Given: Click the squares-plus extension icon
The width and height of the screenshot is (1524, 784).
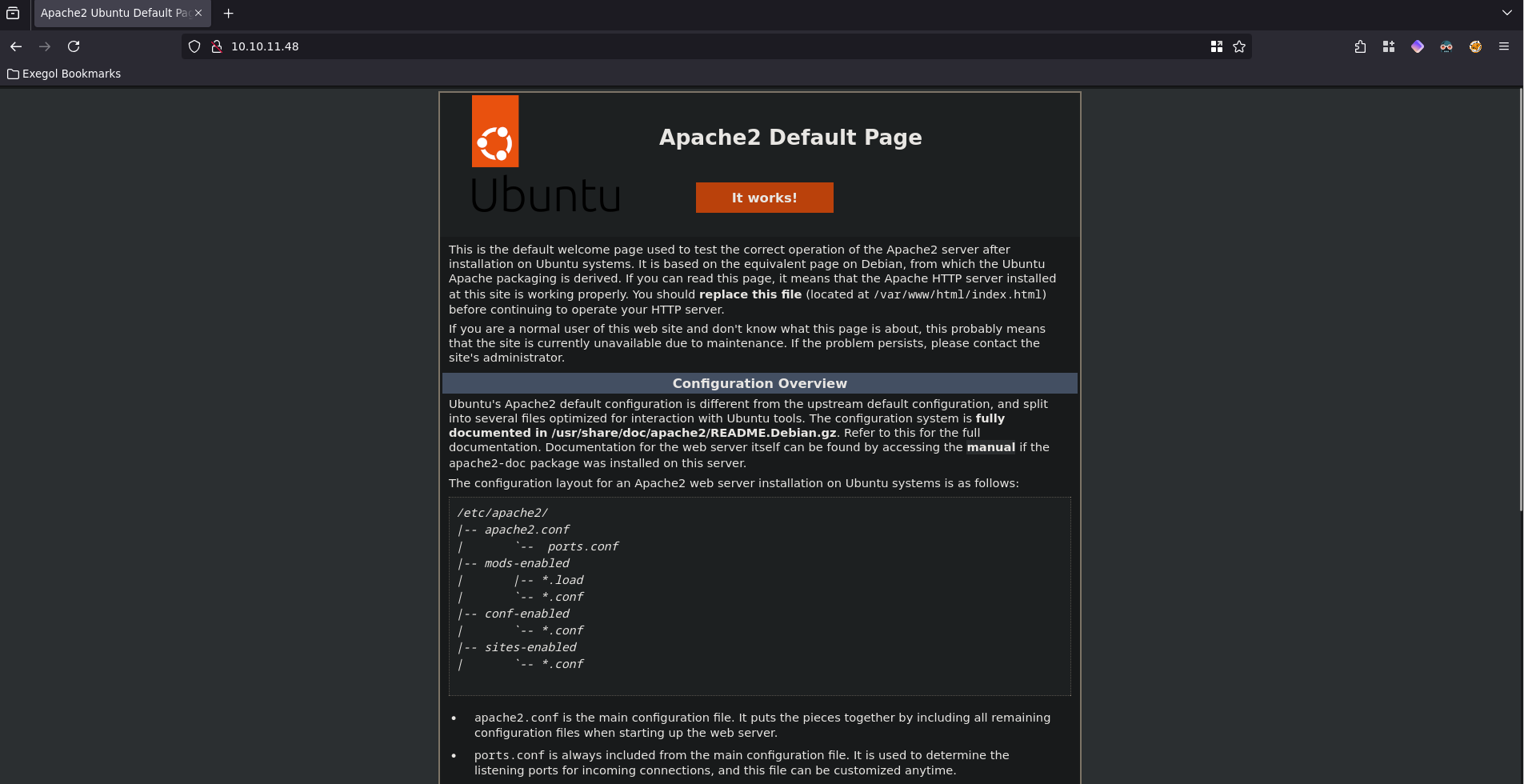Looking at the screenshot, I should tap(1389, 46).
